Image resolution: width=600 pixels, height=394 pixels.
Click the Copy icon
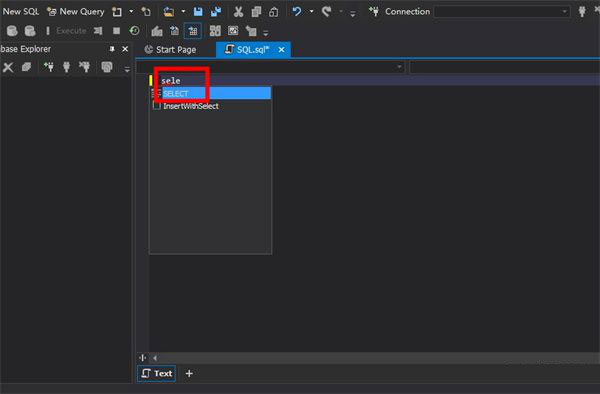[x=256, y=12]
